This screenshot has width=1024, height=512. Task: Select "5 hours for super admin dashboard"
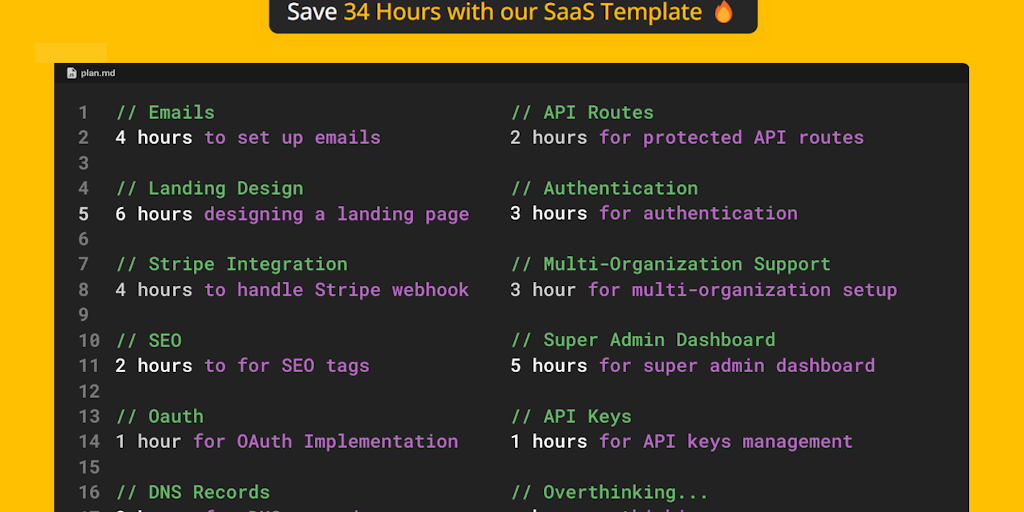click(x=692, y=366)
